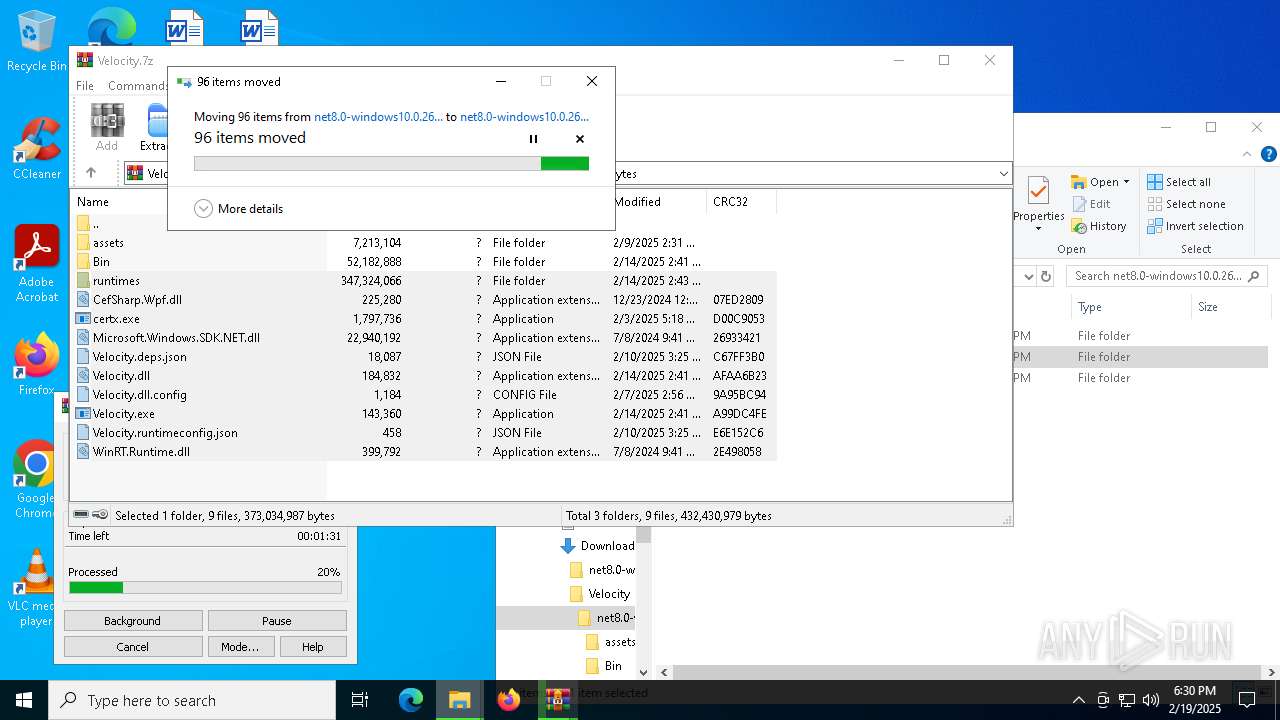The image size is (1280, 720).
Task: Sort Explorer list by Type column
Action: pyautogui.click(x=1090, y=307)
